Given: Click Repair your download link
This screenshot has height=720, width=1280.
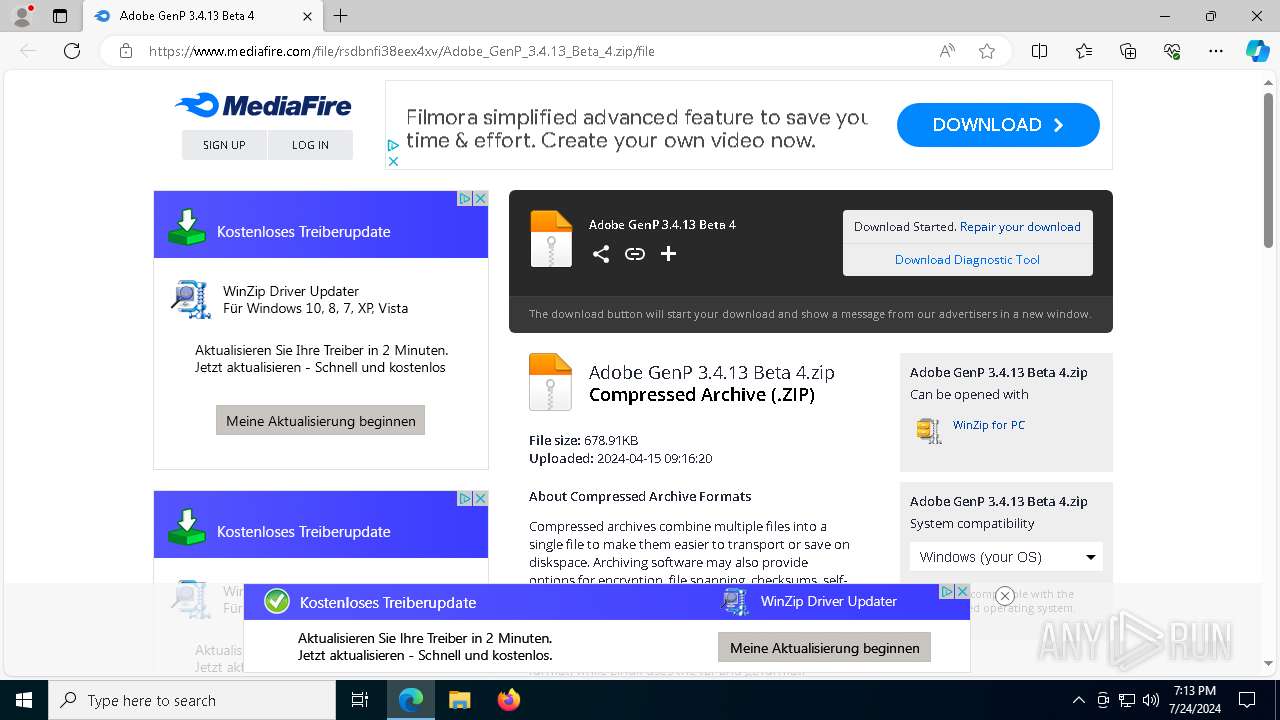Looking at the screenshot, I should point(1020,227).
